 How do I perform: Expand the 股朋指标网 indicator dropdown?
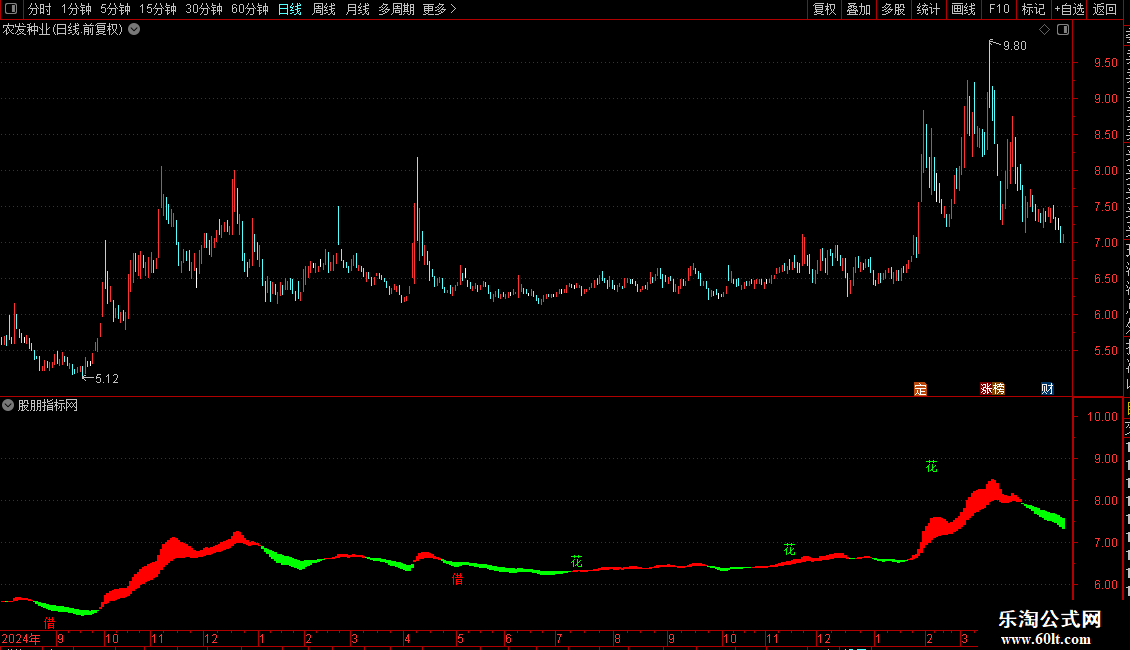[x=8, y=406]
